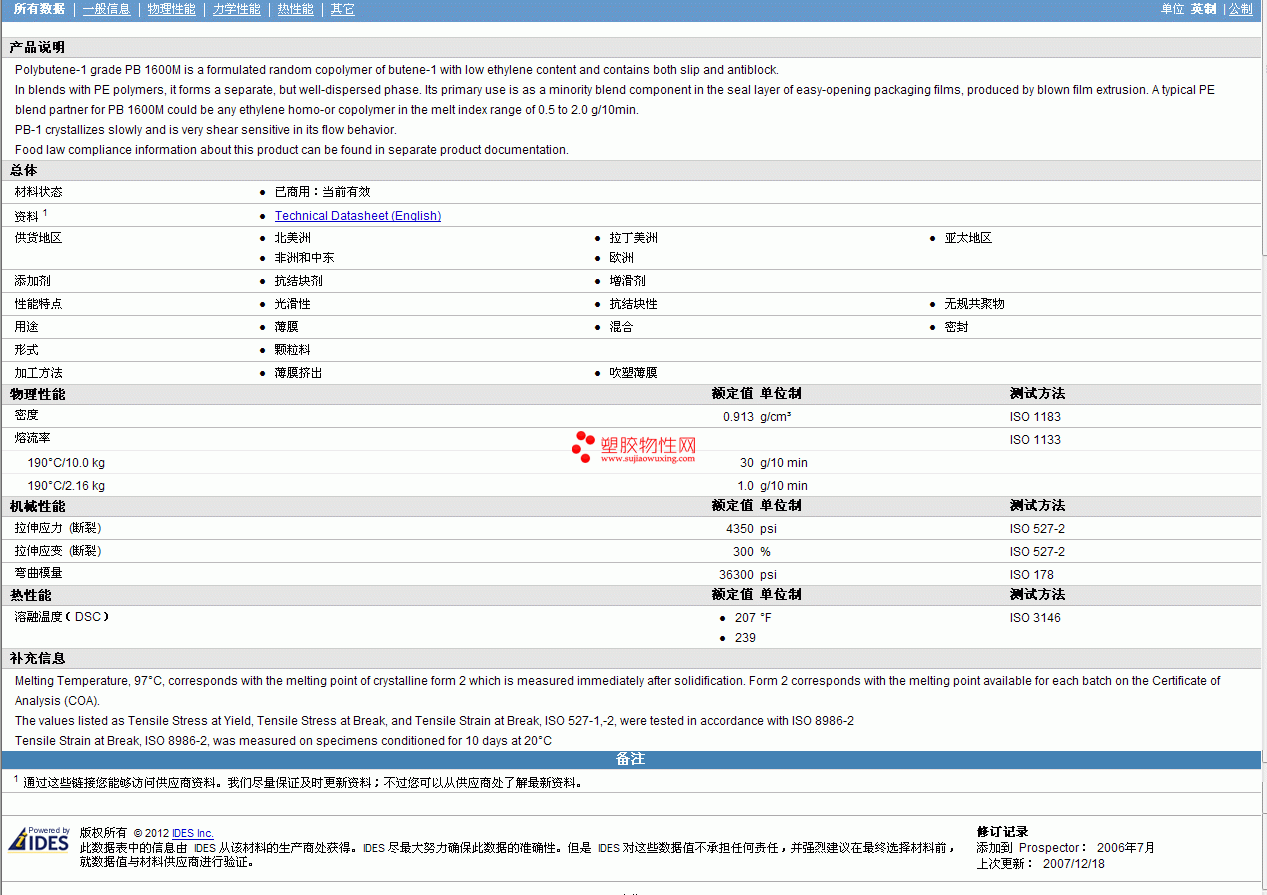The width and height of the screenshot is (1267, 895).
Task: Click the 上次更新 date 2007/12/18
Action: (x=1074, y=864)
